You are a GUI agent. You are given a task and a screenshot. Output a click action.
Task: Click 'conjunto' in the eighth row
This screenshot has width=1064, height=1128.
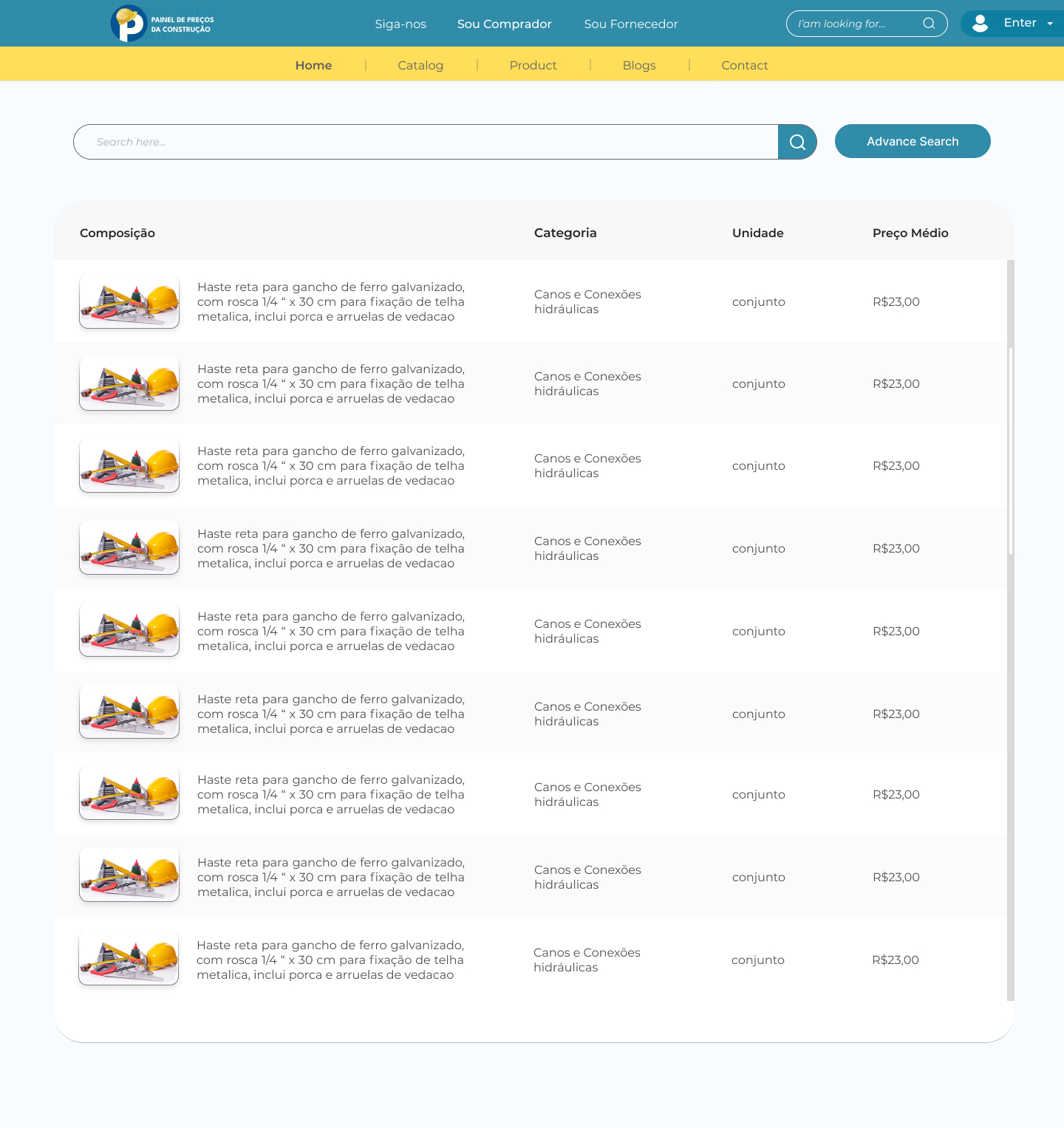(x=759, y=878)
